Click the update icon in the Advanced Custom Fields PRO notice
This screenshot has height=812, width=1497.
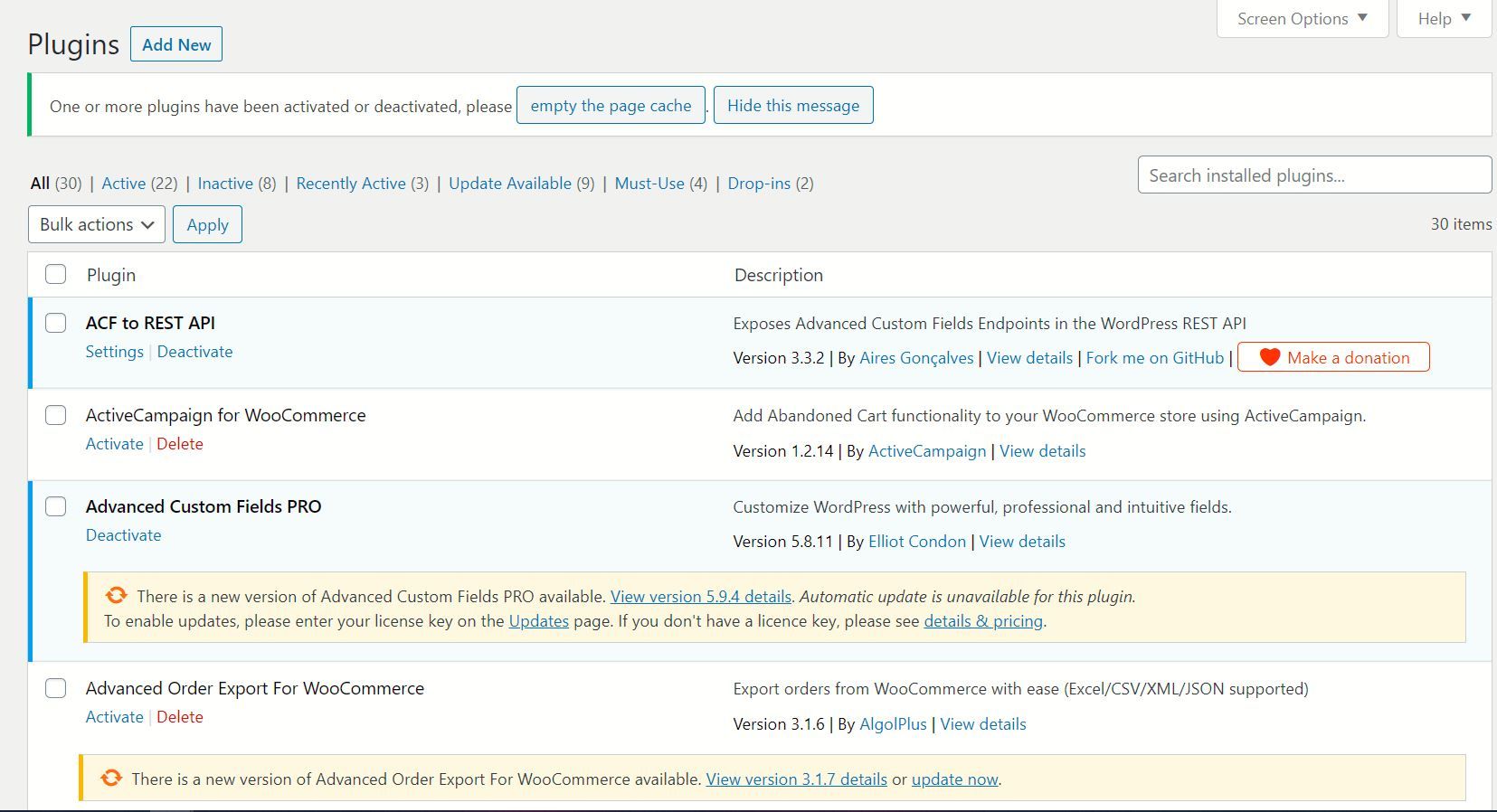click(x=116, y=595)
